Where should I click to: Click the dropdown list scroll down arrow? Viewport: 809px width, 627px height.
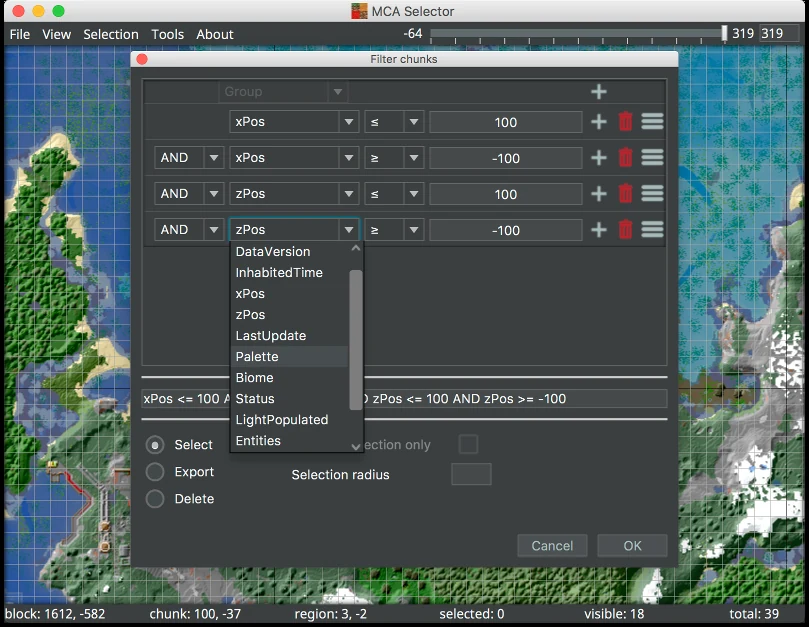click(355, 446)
